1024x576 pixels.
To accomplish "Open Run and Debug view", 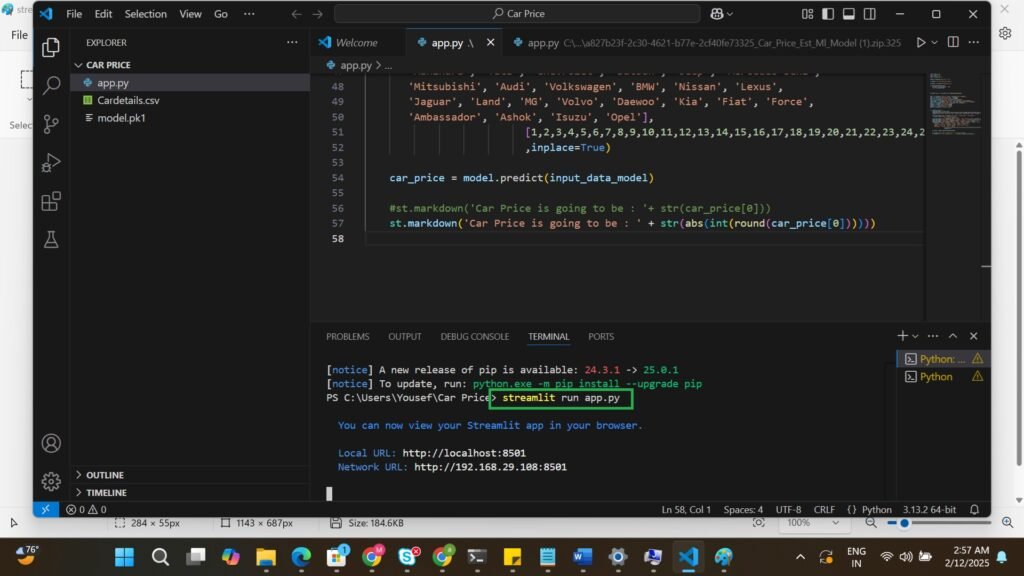I will tap(51, 163).
